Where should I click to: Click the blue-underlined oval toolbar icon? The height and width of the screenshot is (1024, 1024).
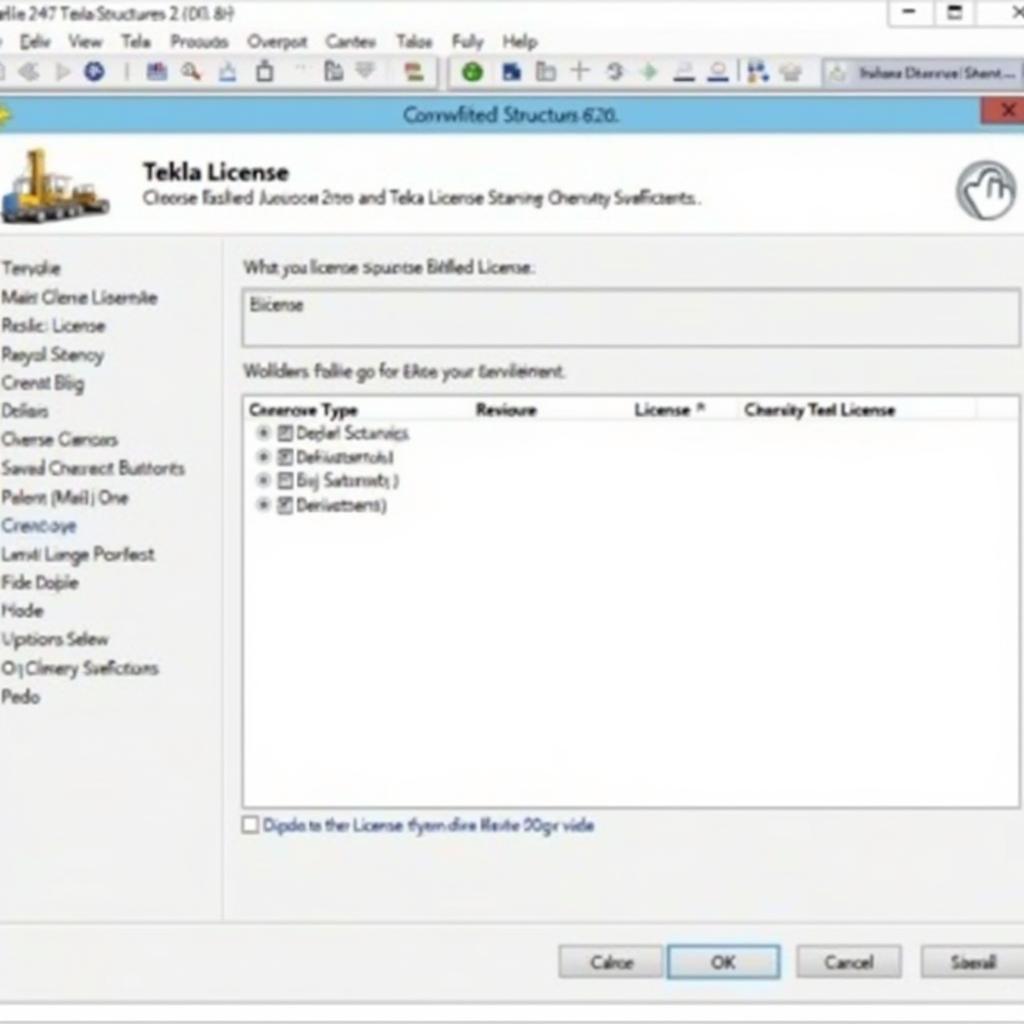[x=718, y=72]
